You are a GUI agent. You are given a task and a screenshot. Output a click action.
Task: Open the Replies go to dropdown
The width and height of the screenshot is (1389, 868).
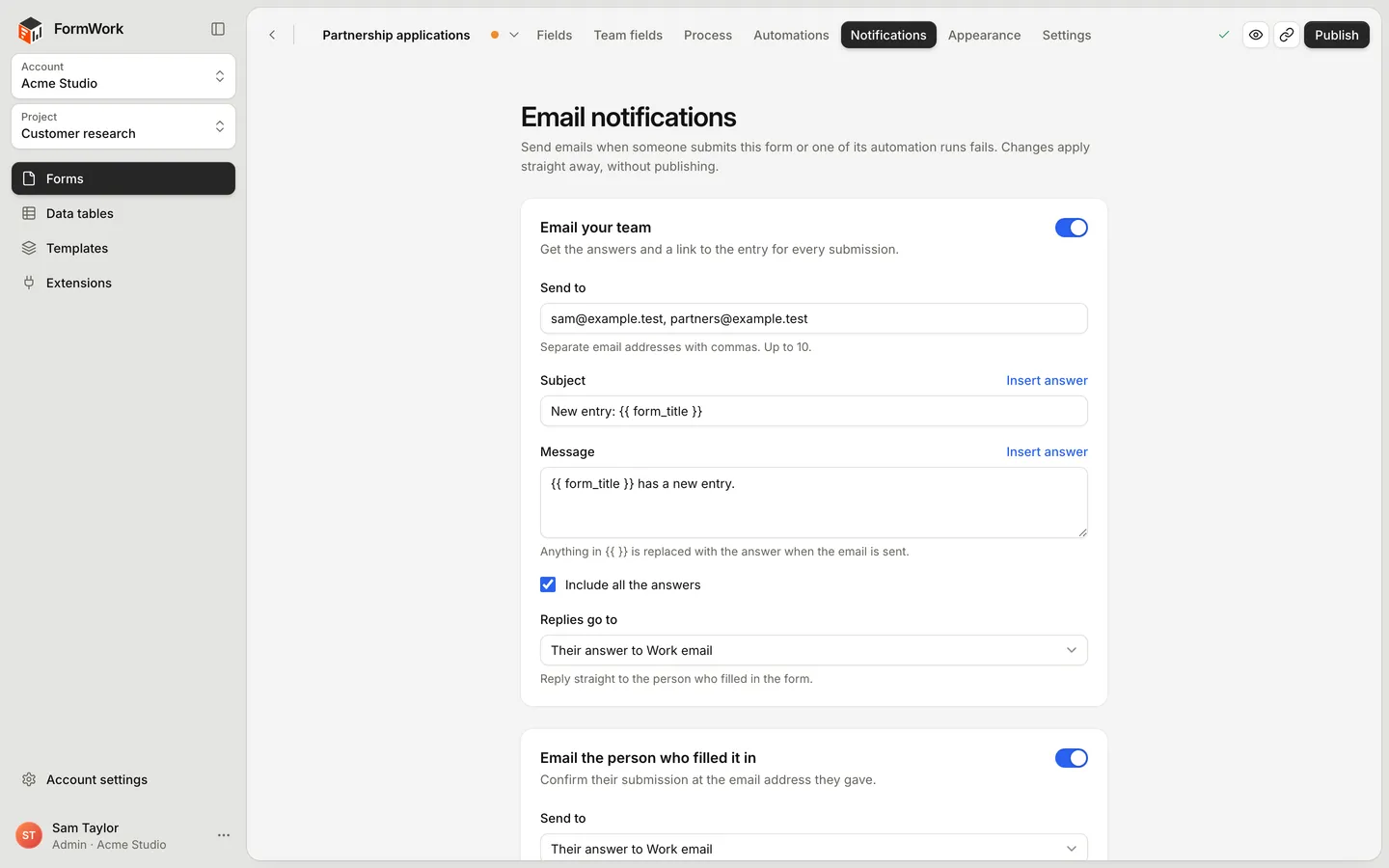(814, 650)
